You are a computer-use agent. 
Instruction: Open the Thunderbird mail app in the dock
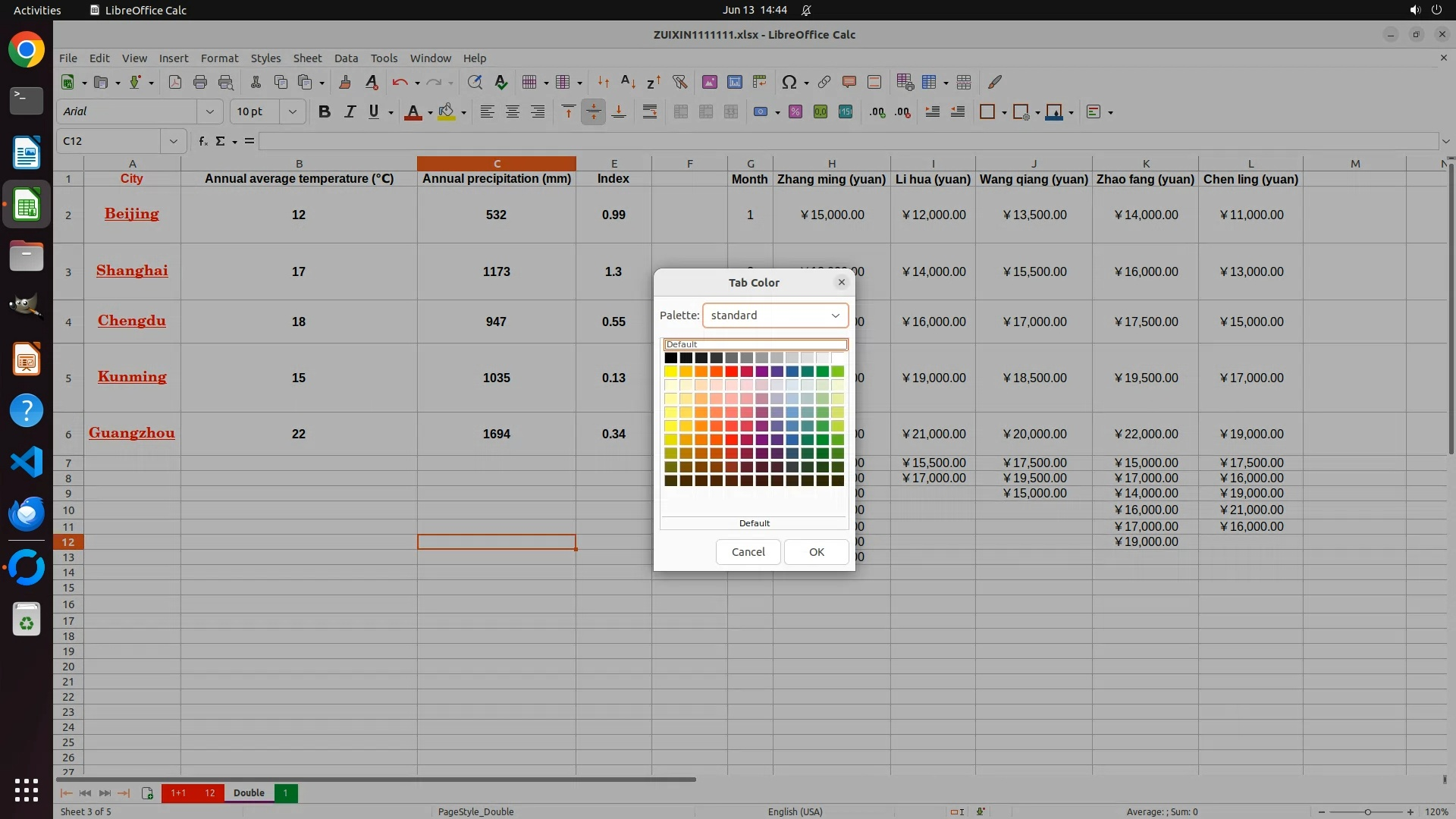[x=27, y=513]
